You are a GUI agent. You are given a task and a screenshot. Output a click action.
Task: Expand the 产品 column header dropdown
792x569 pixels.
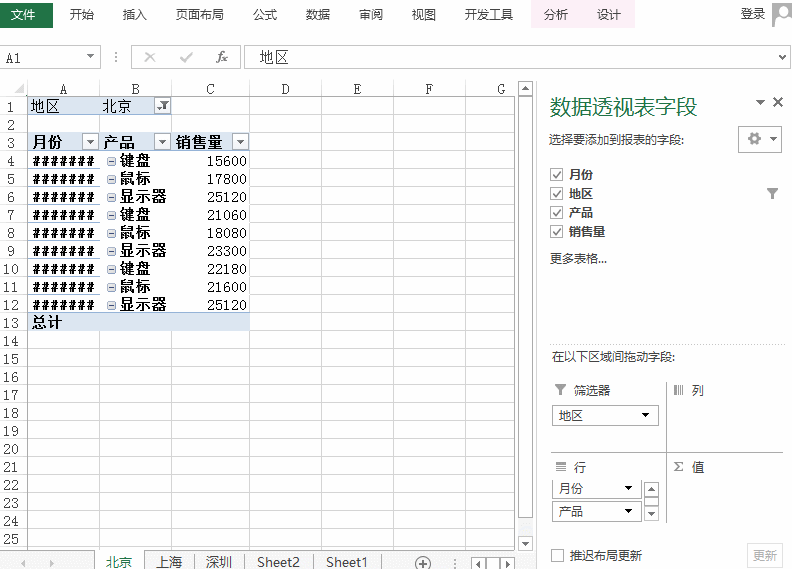pyautogui.click(x=162, y=143)
